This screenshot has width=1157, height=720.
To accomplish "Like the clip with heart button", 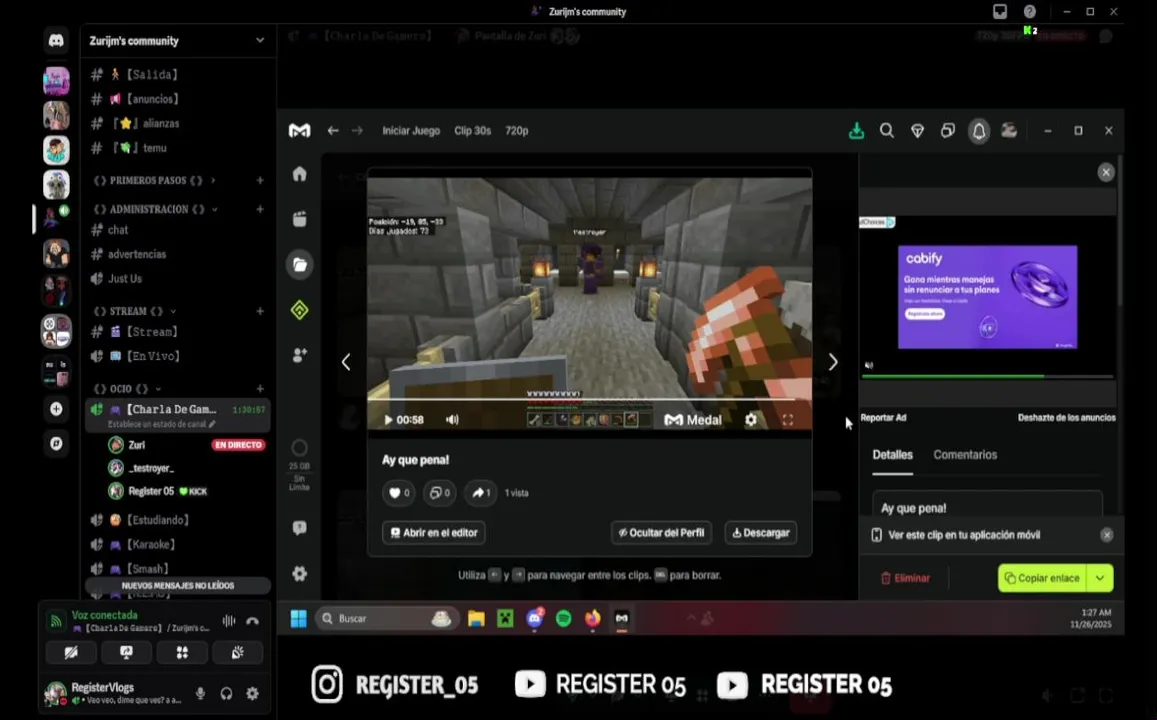I will tap(398, 493).
